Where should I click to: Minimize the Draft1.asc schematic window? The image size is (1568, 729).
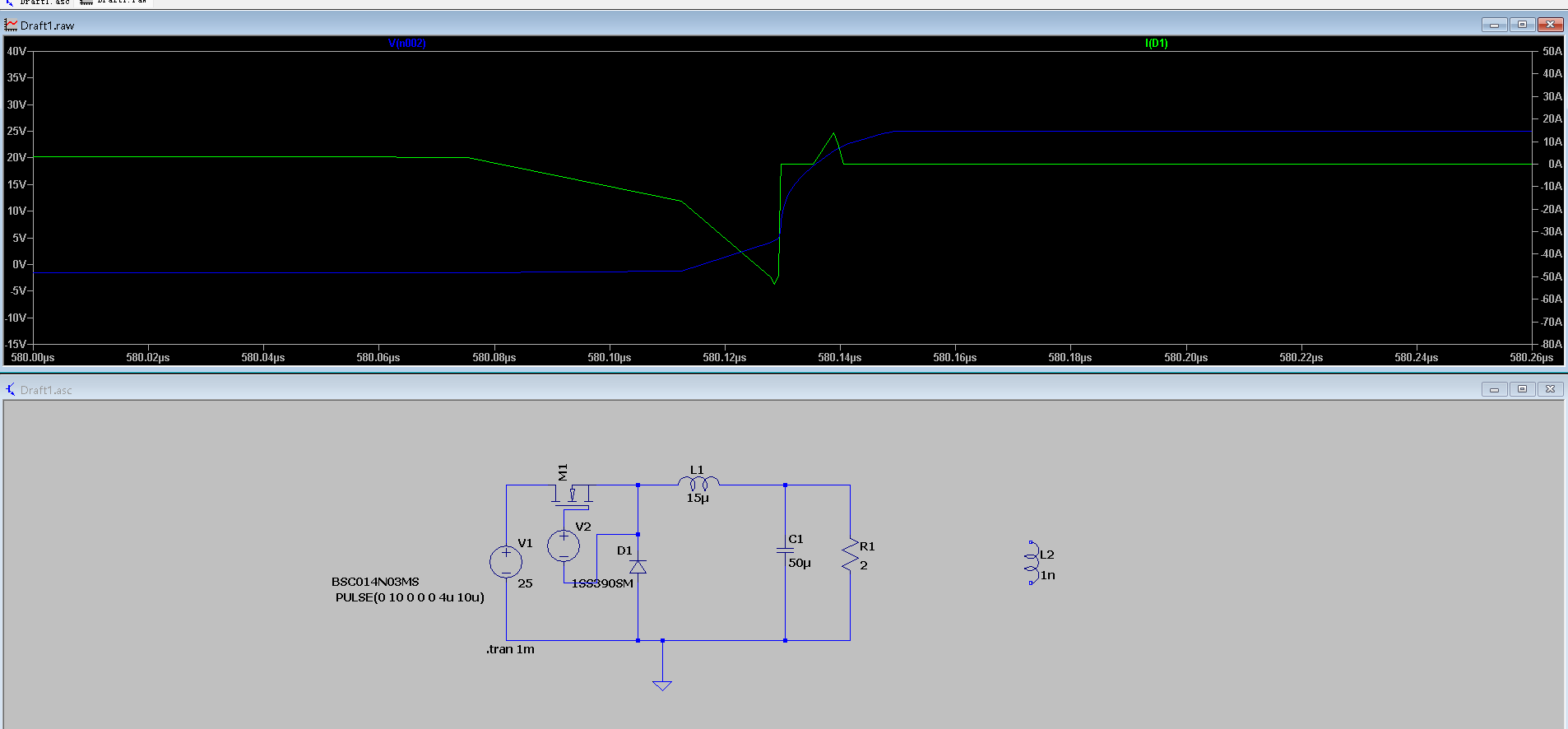coord(1494,389)
